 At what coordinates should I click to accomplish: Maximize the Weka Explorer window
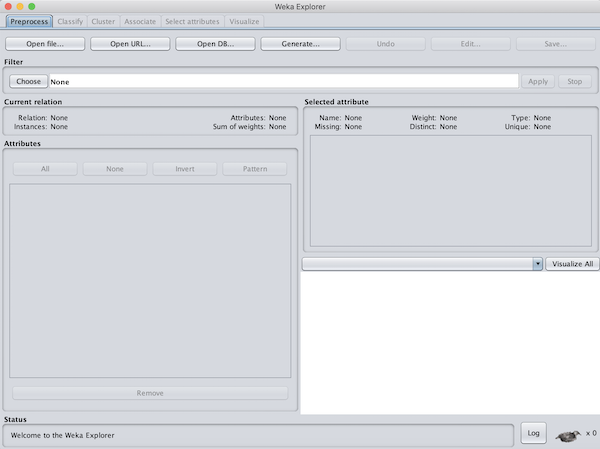(32, 6)
